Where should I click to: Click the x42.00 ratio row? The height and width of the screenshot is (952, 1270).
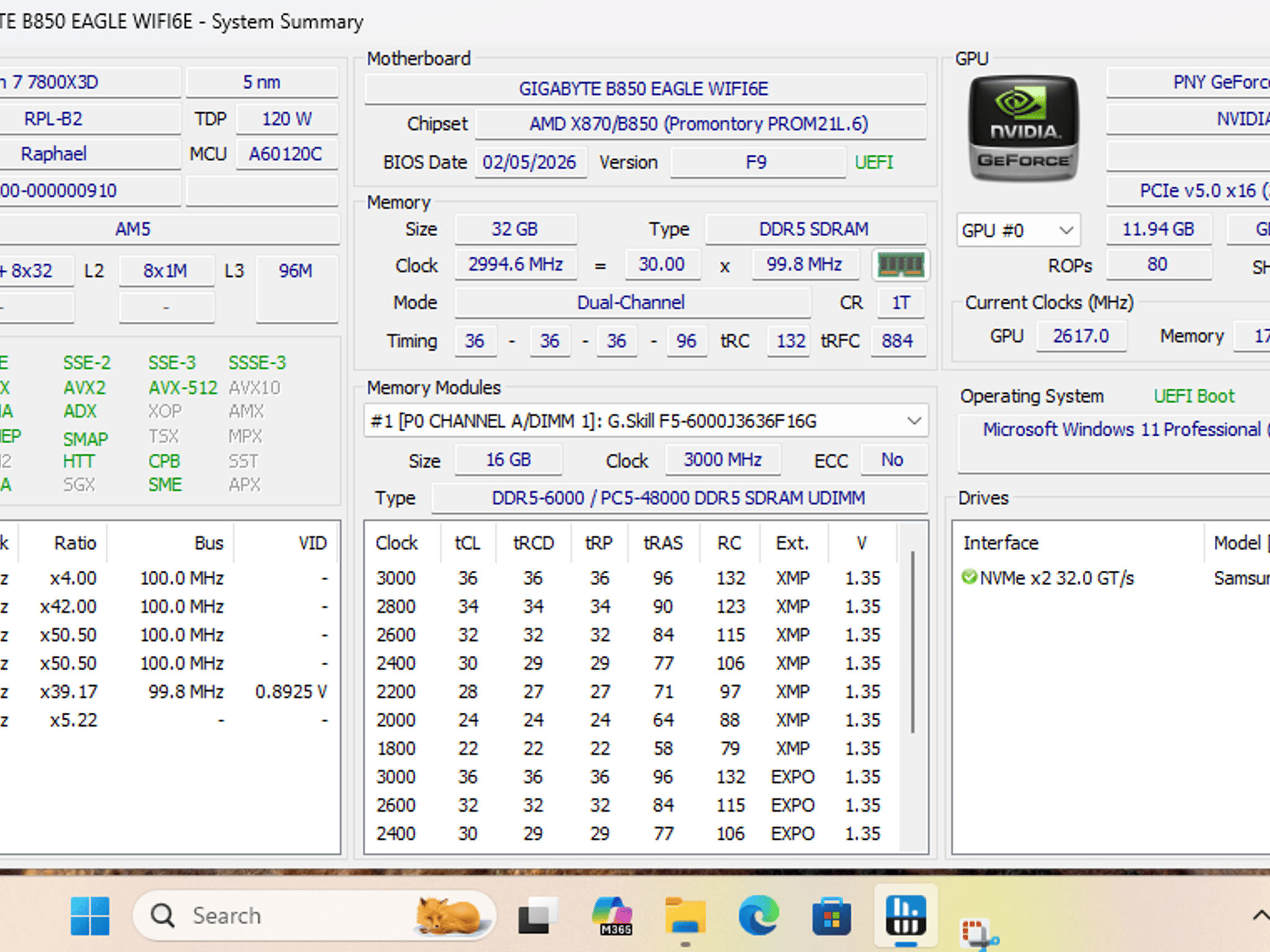[x=169, y=606]
